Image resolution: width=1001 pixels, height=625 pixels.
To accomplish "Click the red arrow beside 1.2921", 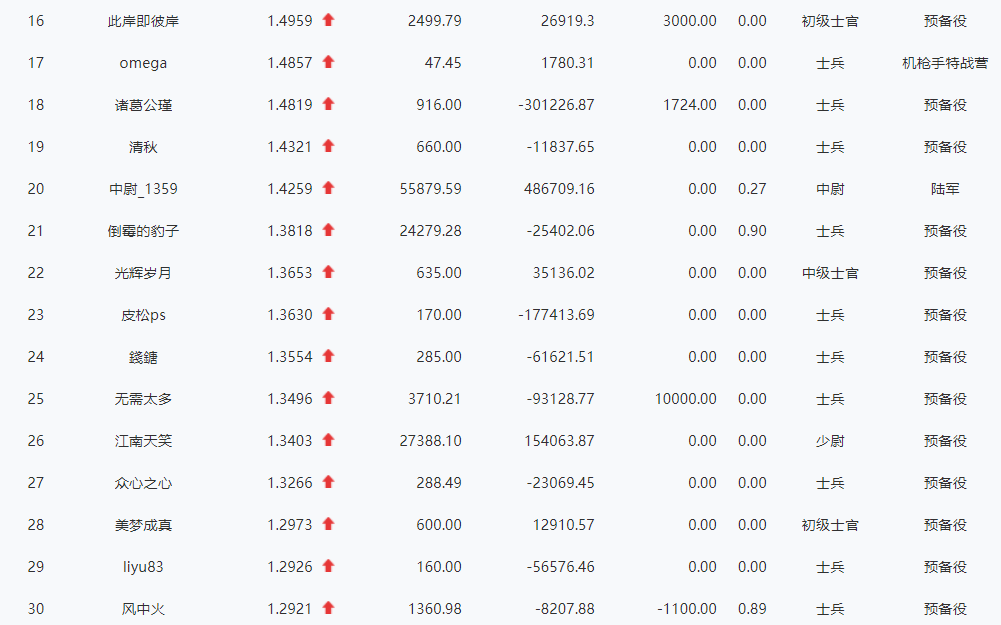I will pyautogui.click(x=328, y=608).
